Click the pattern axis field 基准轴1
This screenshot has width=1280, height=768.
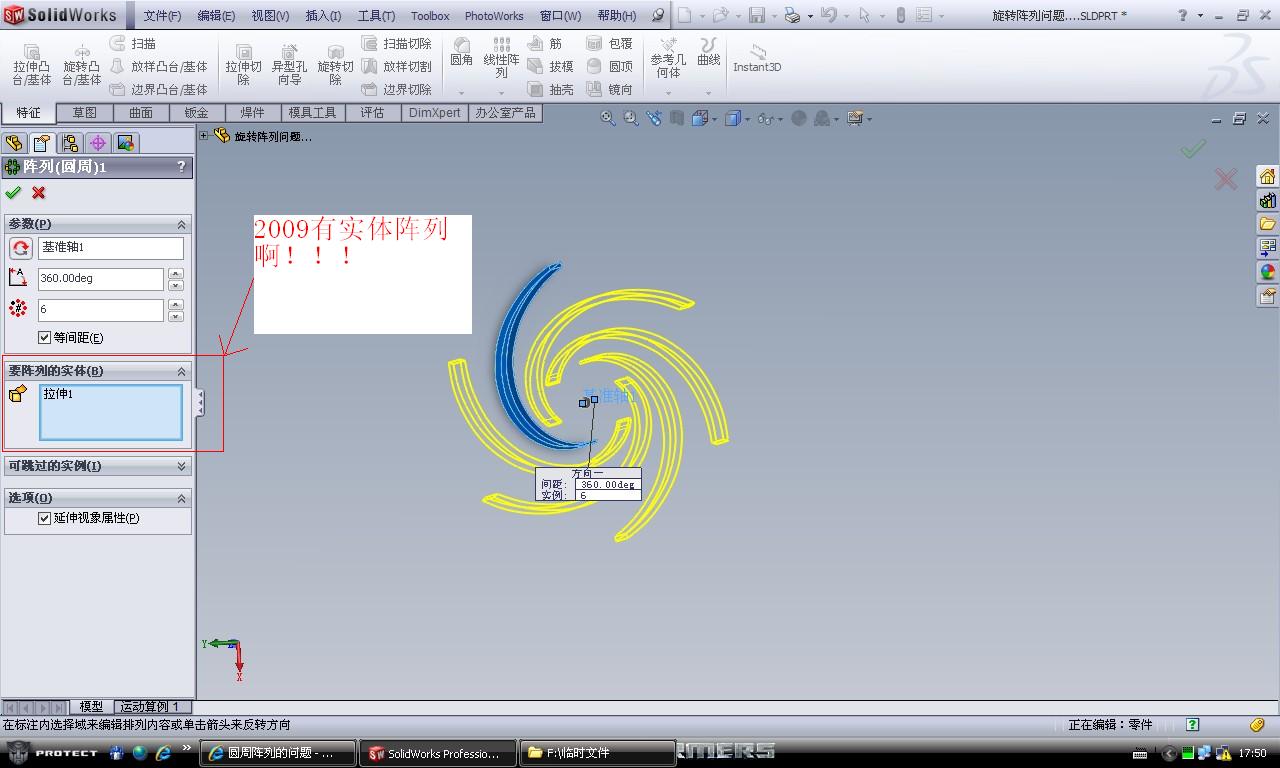111,248
